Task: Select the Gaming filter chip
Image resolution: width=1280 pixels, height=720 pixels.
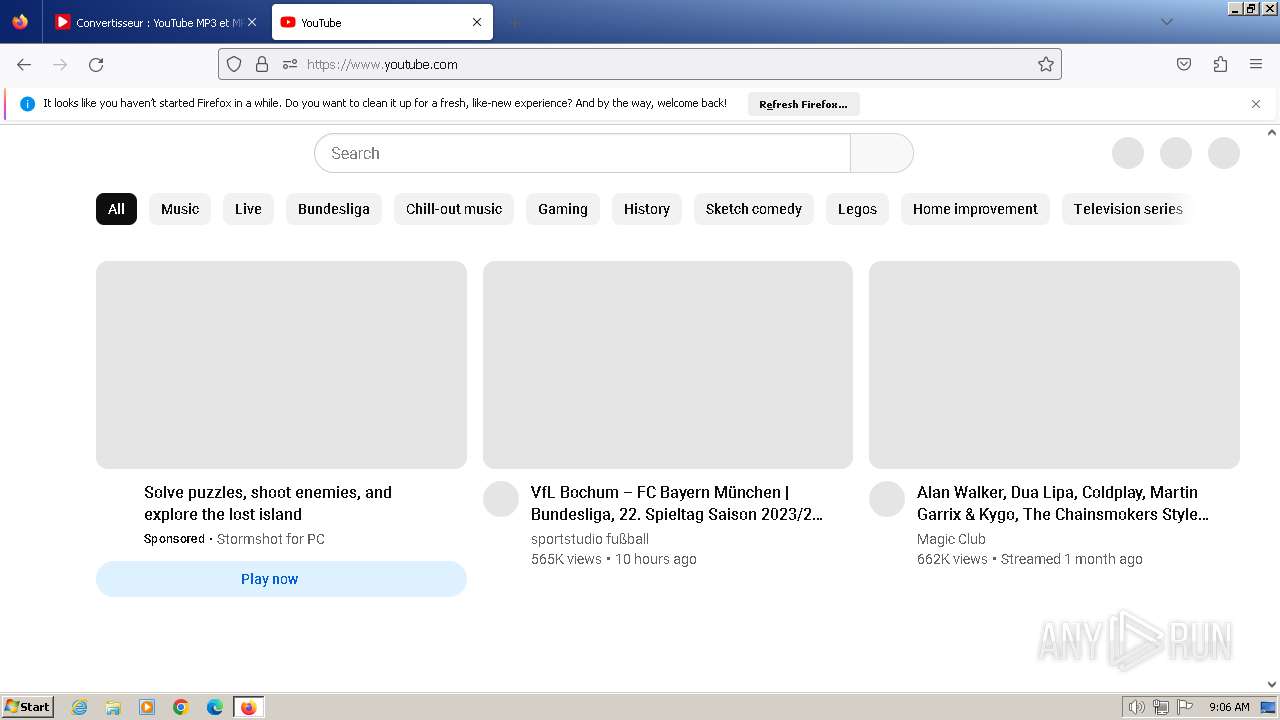Action: (563, 209)
